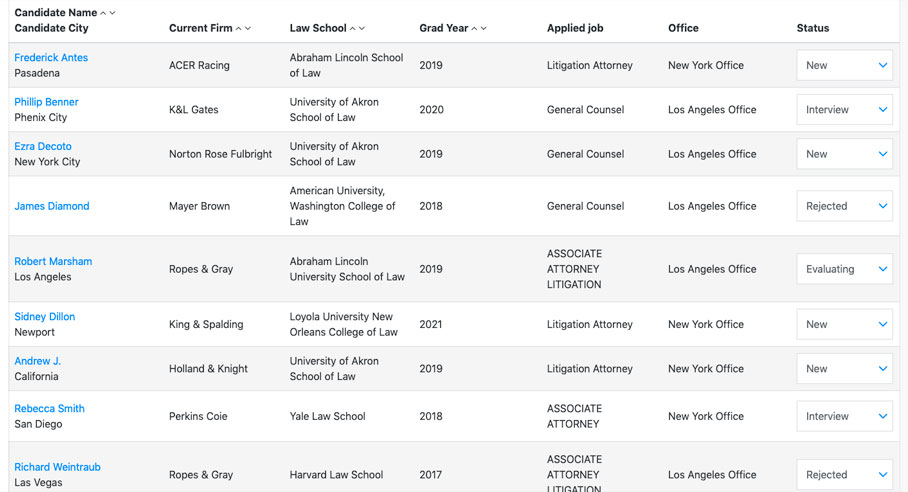This screenshot has height=492, width=908.
Task: Open Phillip Benner's Interview status dropdown
Action: (x=844, y=110)
